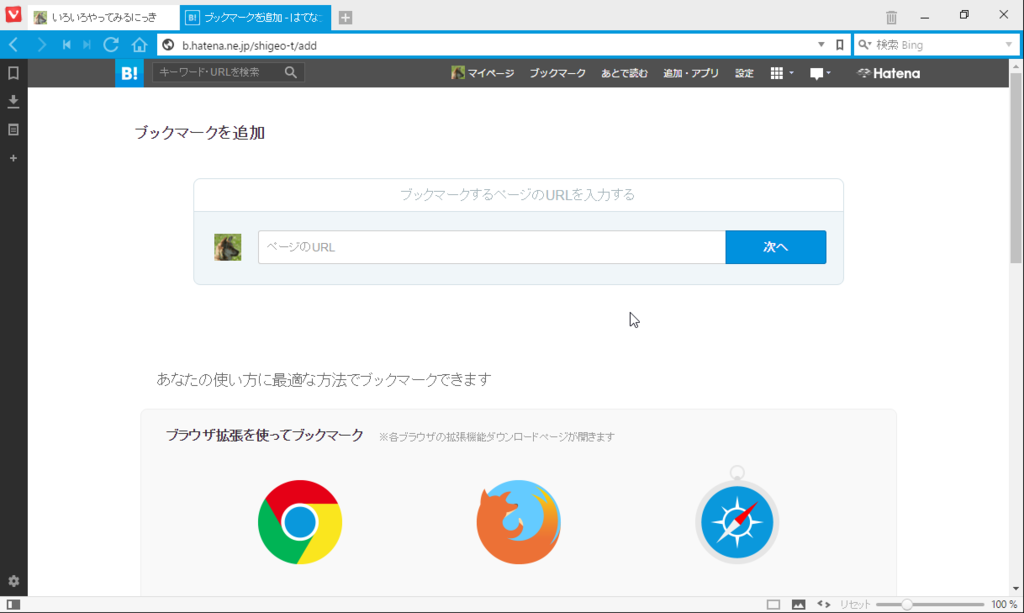Click the Hatena Bookmark B! logo
1024x613 pixels.
click(x=129, y=73)
